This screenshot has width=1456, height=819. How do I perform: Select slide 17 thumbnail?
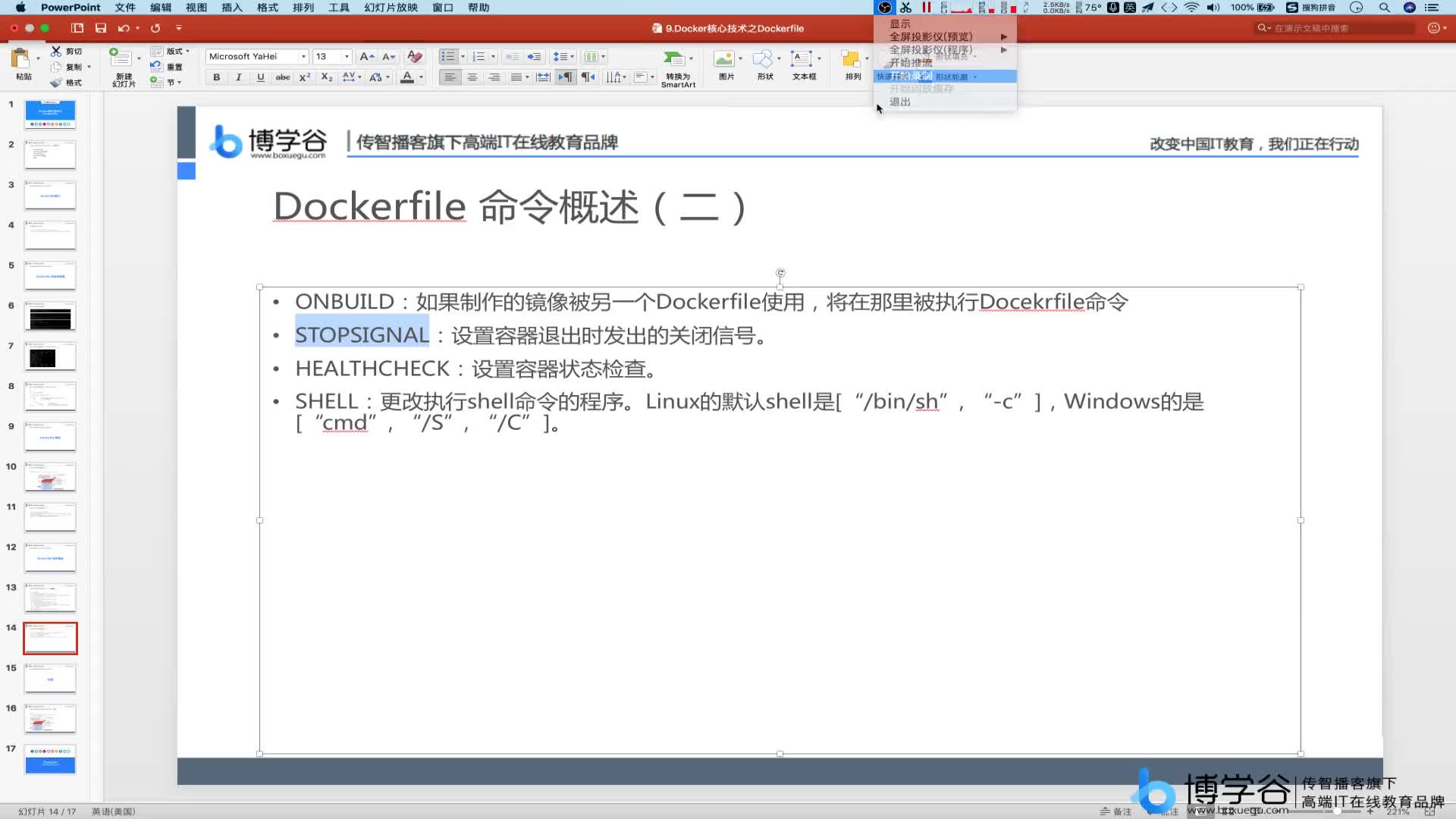50,759
